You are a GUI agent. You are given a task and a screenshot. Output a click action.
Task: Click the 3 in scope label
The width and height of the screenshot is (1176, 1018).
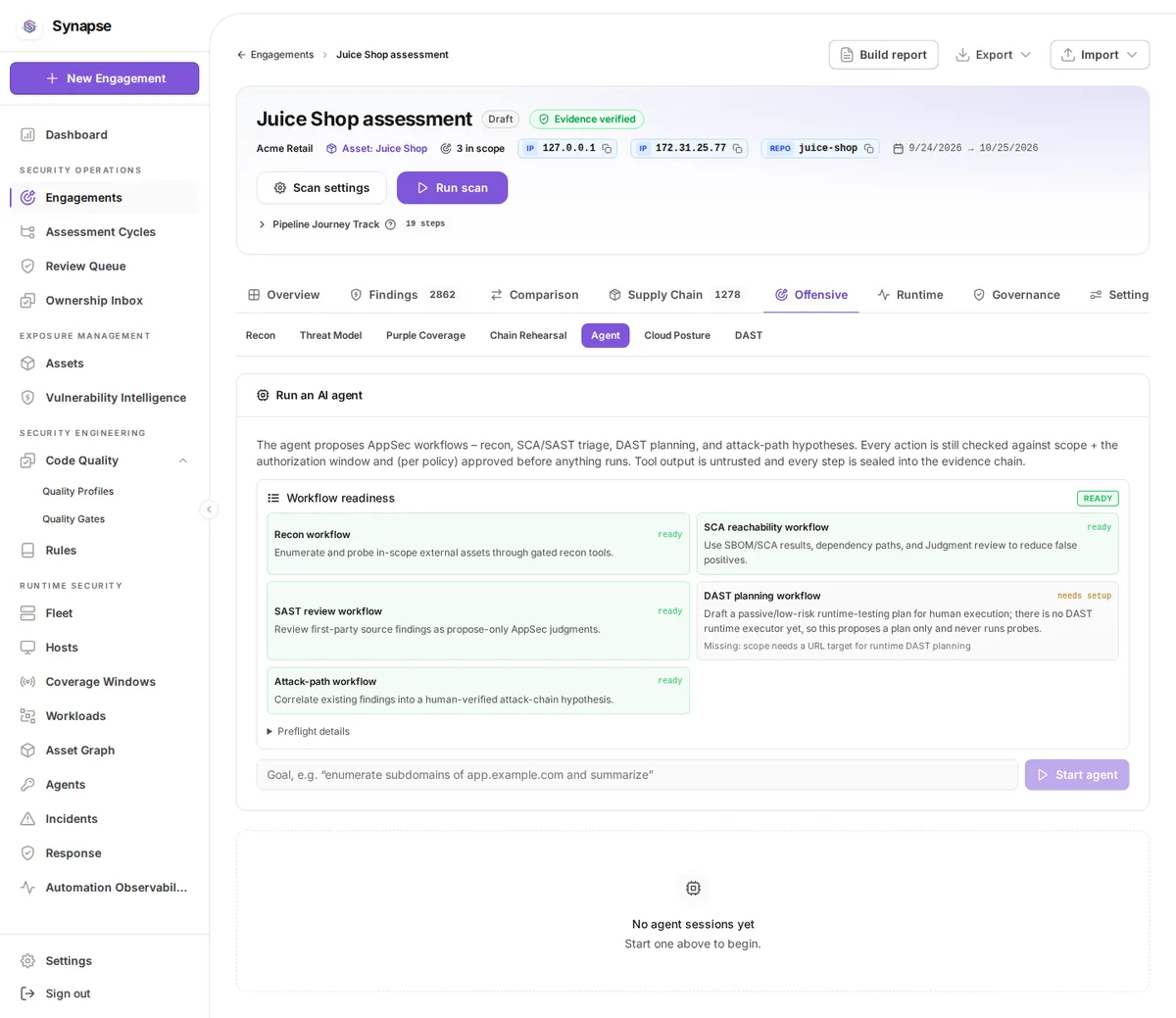coord(472,149)
